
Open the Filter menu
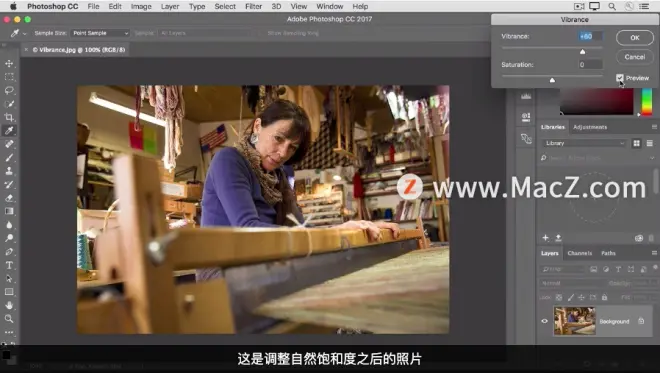[253, 6]
